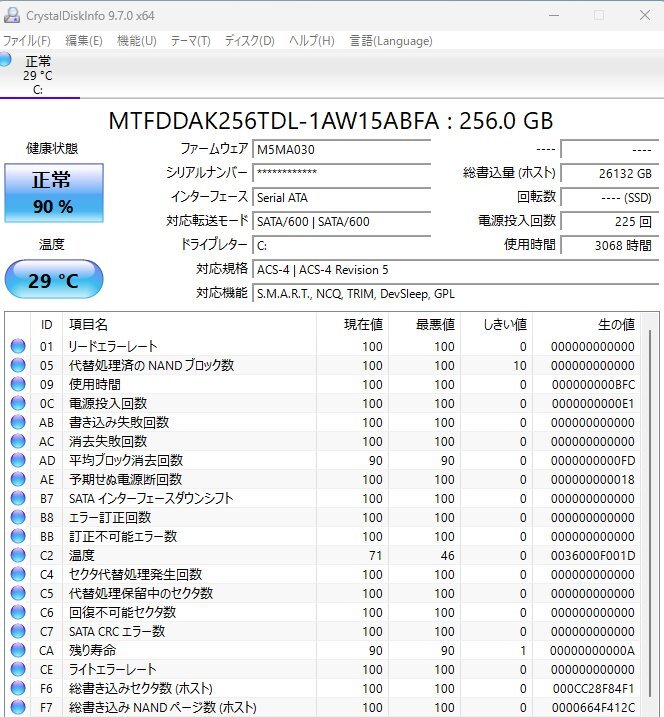The width and height of the screenshot is (664, 717).
Task: Click status orb beside 使用時間 attribute row
Action: pyautogui.click(x=18, y=384)
